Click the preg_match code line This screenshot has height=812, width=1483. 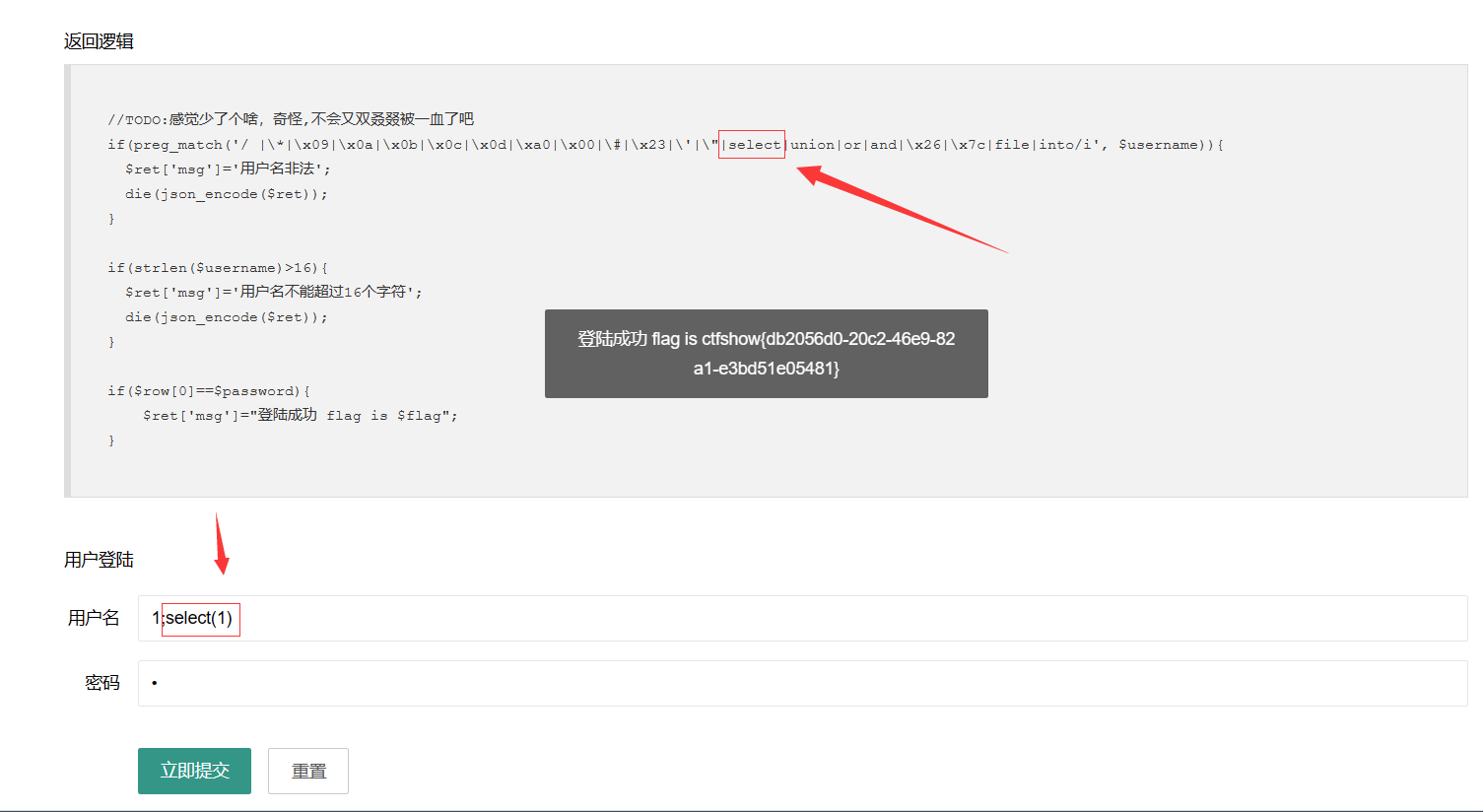pos(665,145)
